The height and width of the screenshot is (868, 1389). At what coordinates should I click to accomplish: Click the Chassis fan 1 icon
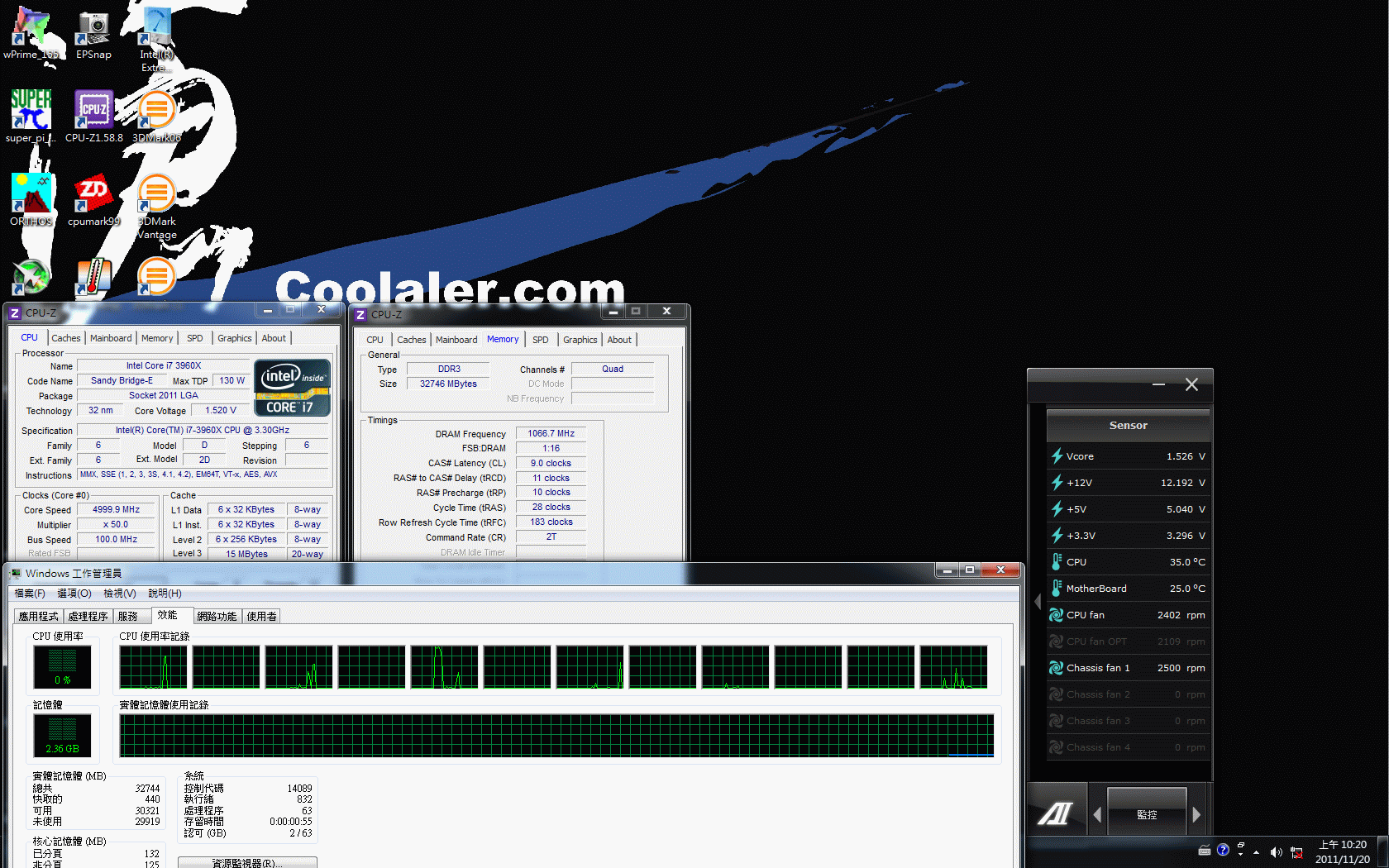1056,668
